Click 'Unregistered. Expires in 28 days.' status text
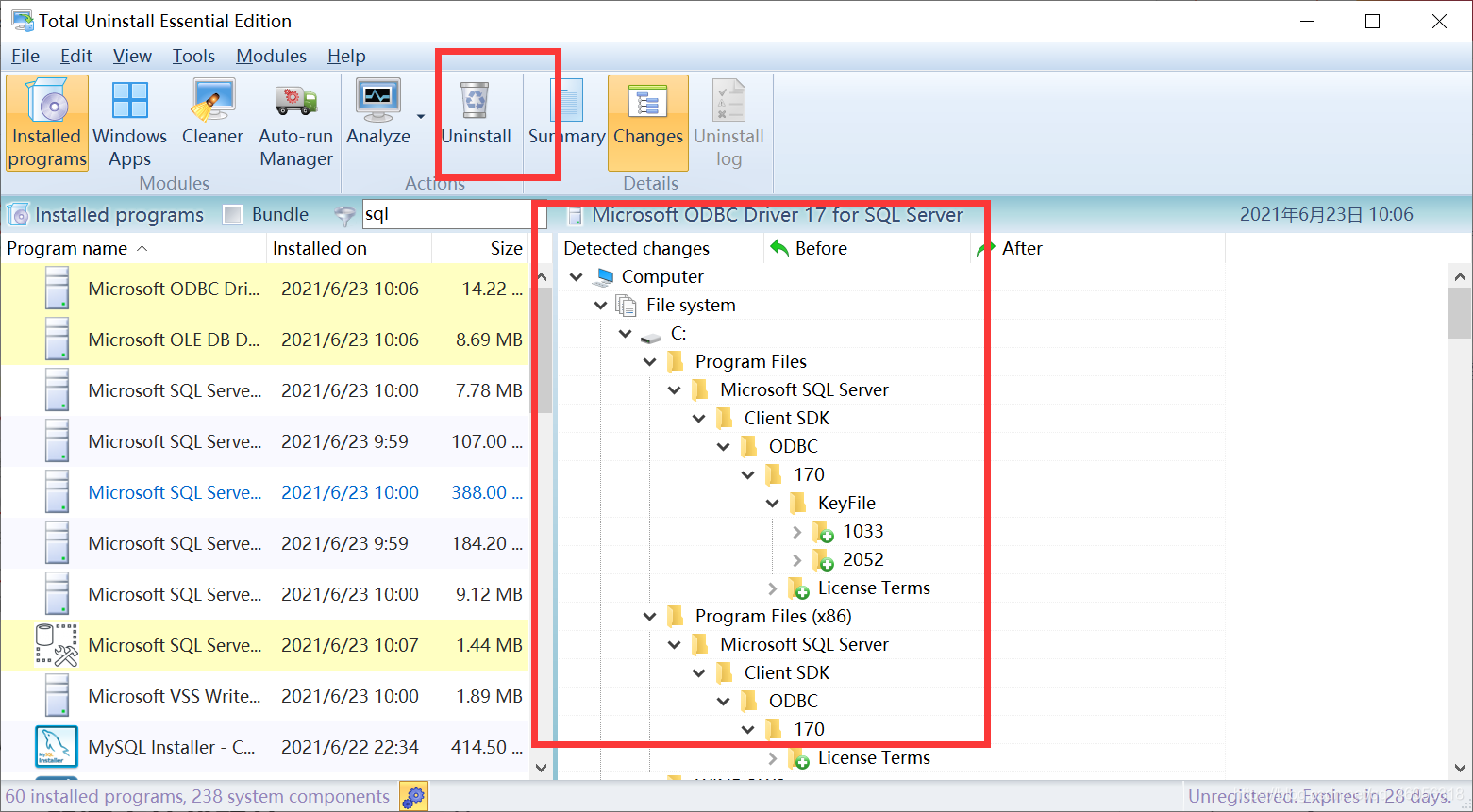 tap(1319, 797)
